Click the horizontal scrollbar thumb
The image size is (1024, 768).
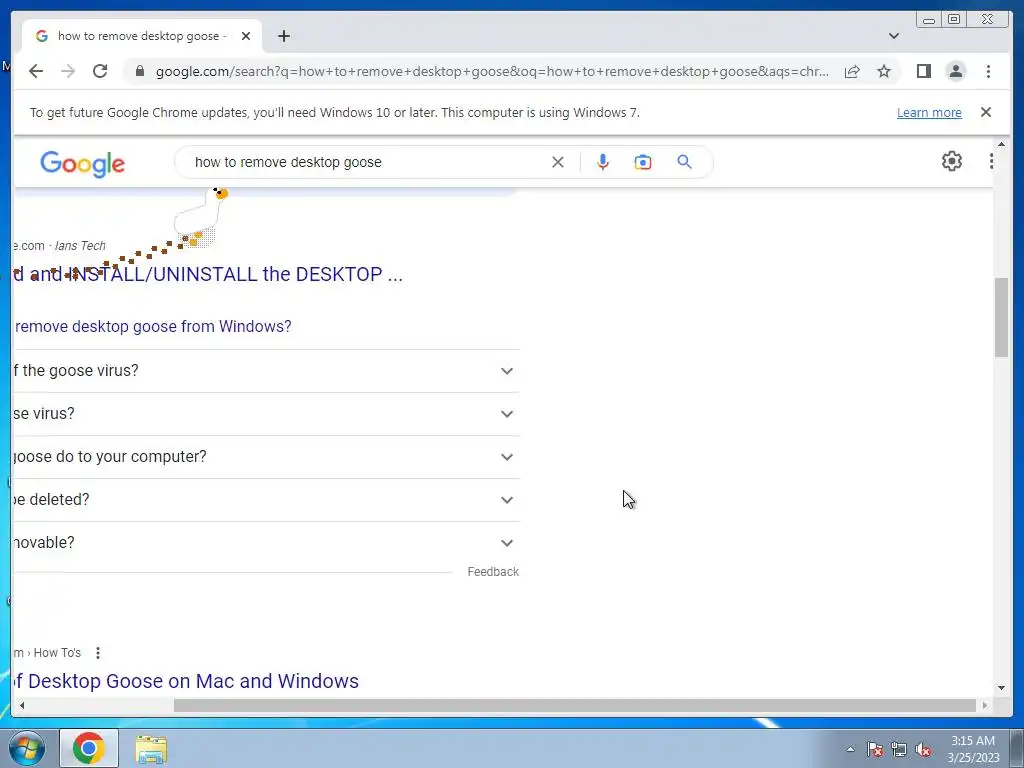pos(575,705)
